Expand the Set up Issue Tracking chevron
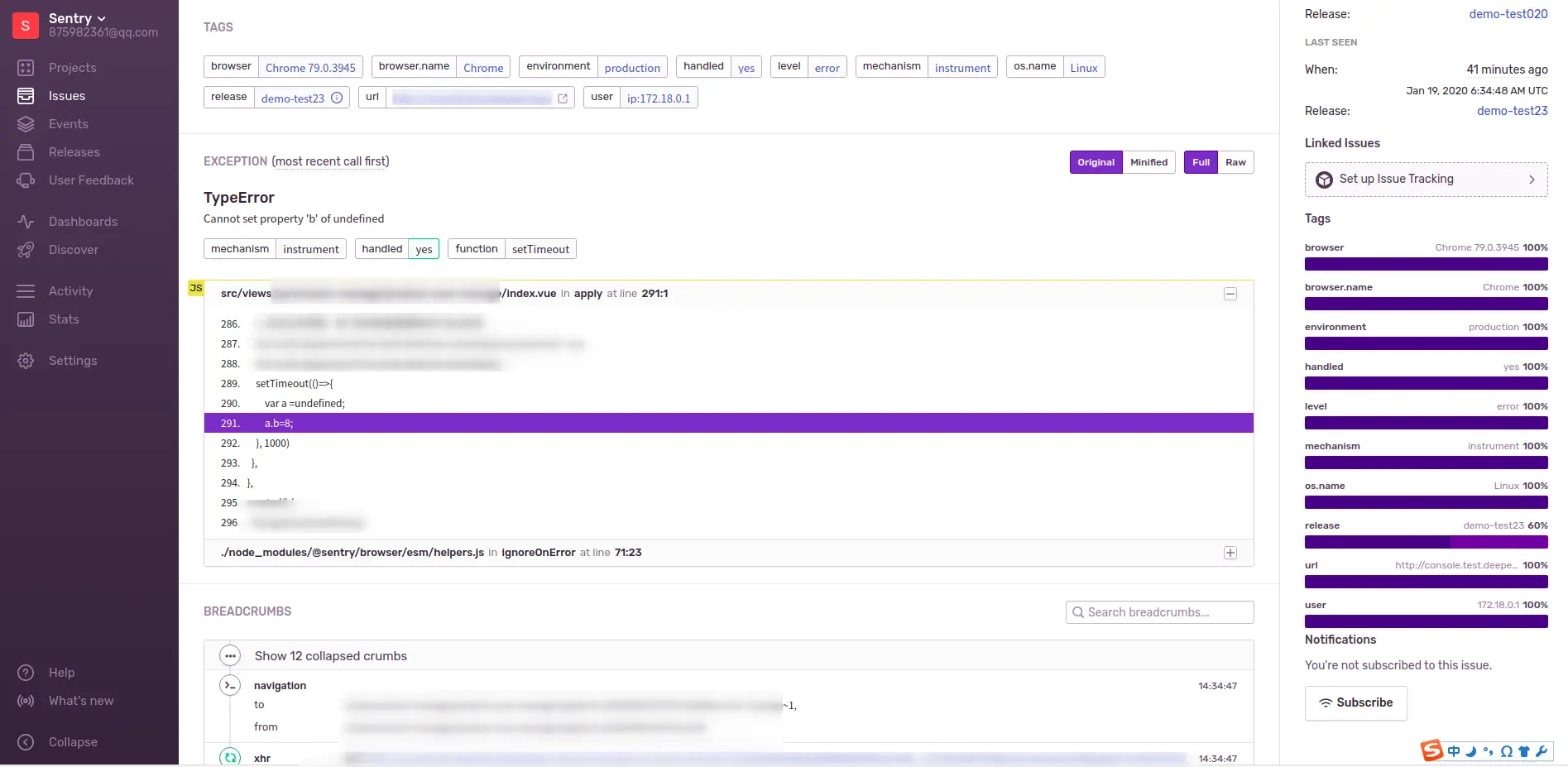This screenshot has width=1568, height=767. coord(1532,180)
